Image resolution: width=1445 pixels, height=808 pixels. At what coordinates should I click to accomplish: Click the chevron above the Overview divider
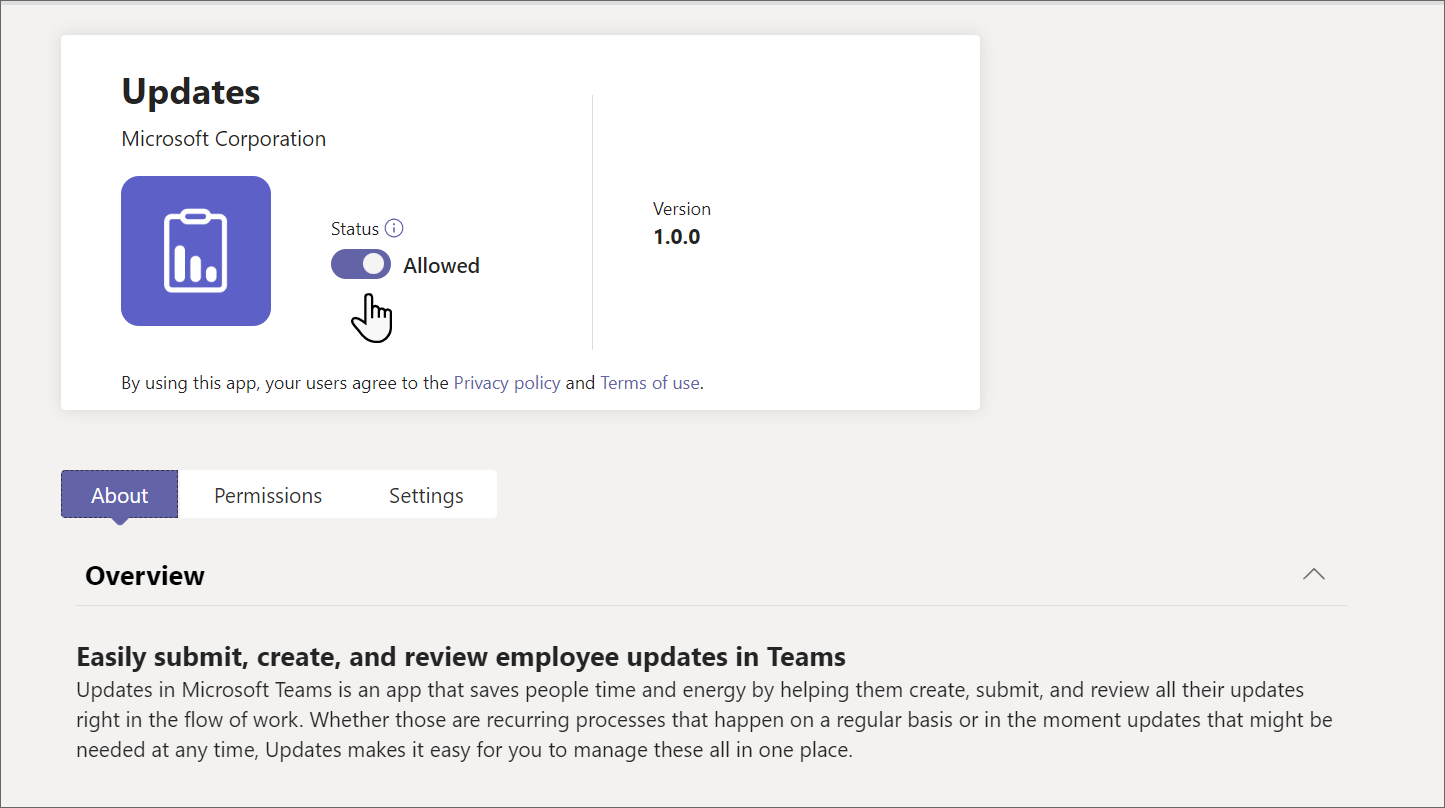[x=1313, y=574]
